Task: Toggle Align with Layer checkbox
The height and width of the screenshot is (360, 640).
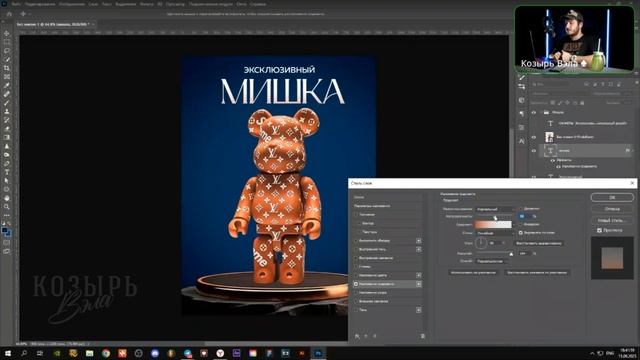Action: (x=521, y=233)
